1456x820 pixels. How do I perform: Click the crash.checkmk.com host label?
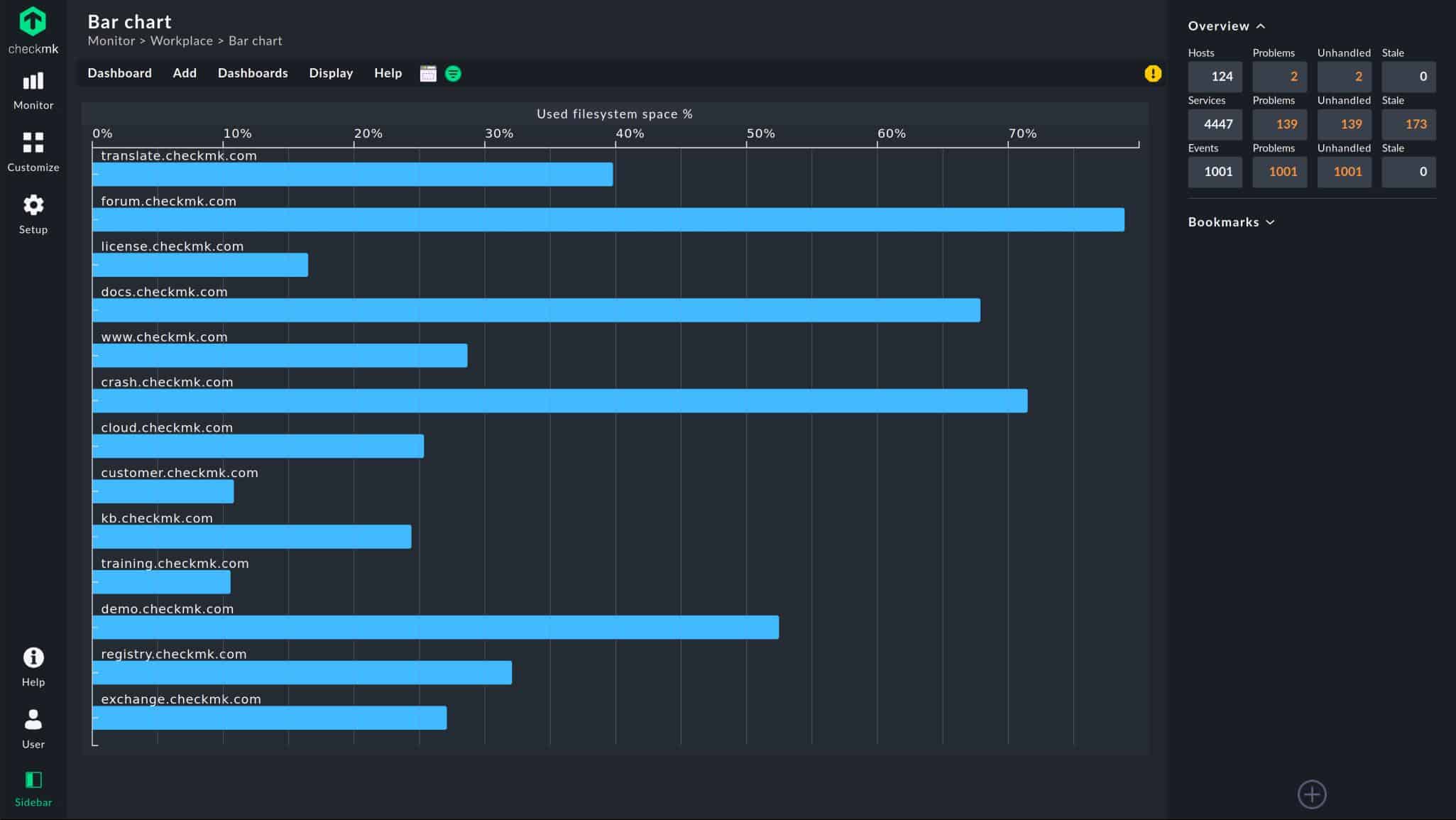tap(167, 382)
